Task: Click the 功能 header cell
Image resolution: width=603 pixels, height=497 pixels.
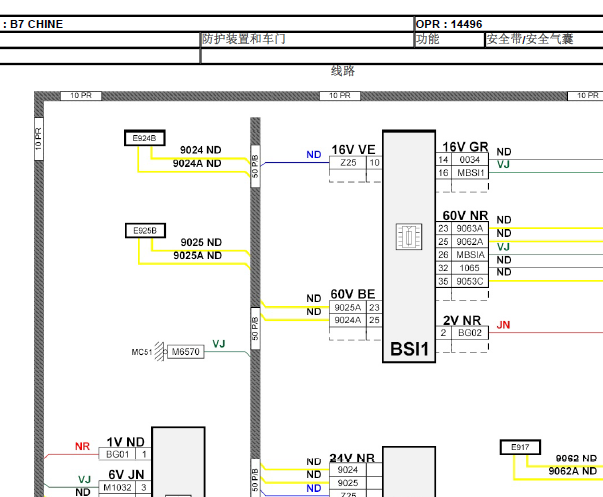Action: tap(449, 39)
